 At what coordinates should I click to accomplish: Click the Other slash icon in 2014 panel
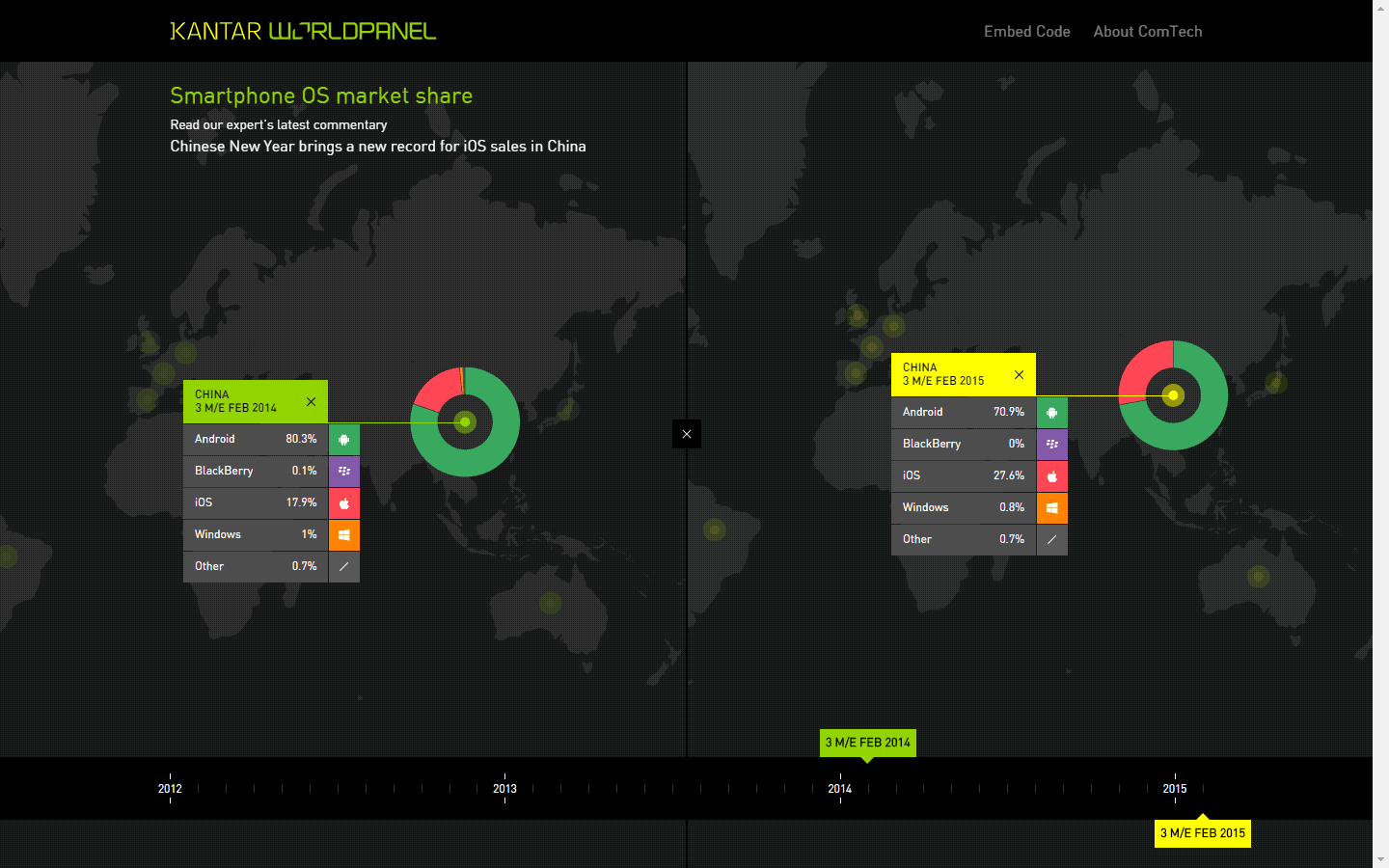(x=344, y=566)
